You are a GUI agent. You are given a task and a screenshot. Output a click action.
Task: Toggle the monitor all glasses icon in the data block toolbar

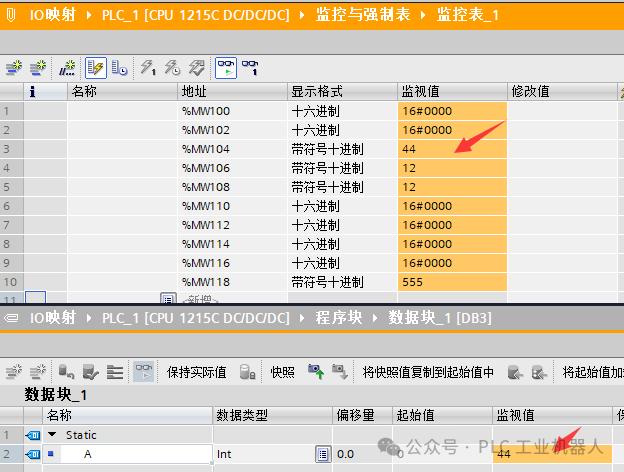(144, 372)
